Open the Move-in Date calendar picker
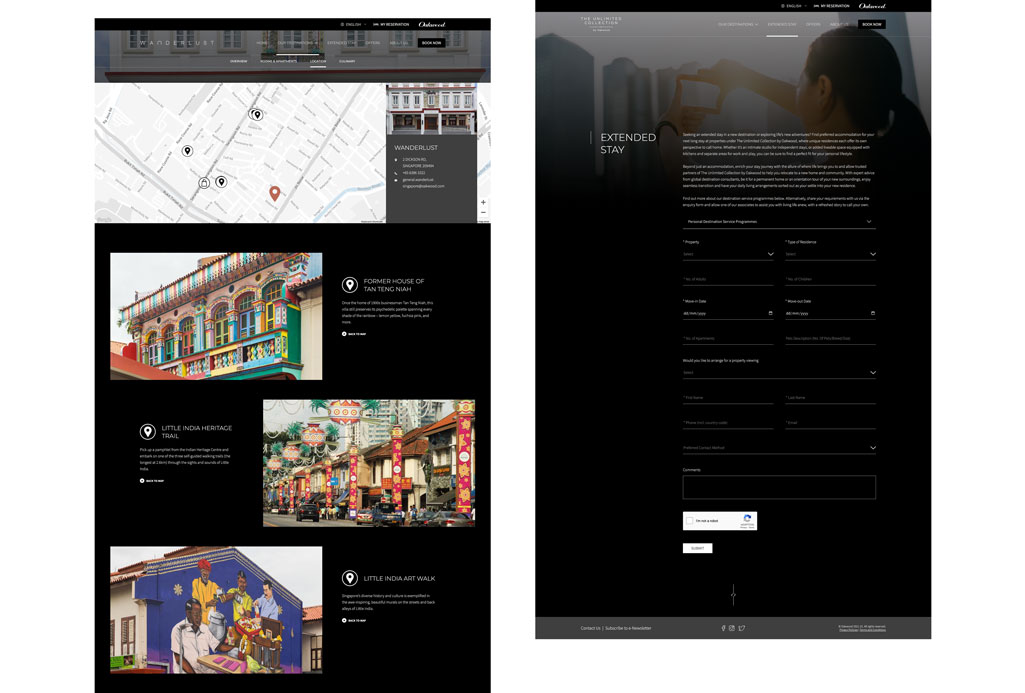 [x=770, y=313]
